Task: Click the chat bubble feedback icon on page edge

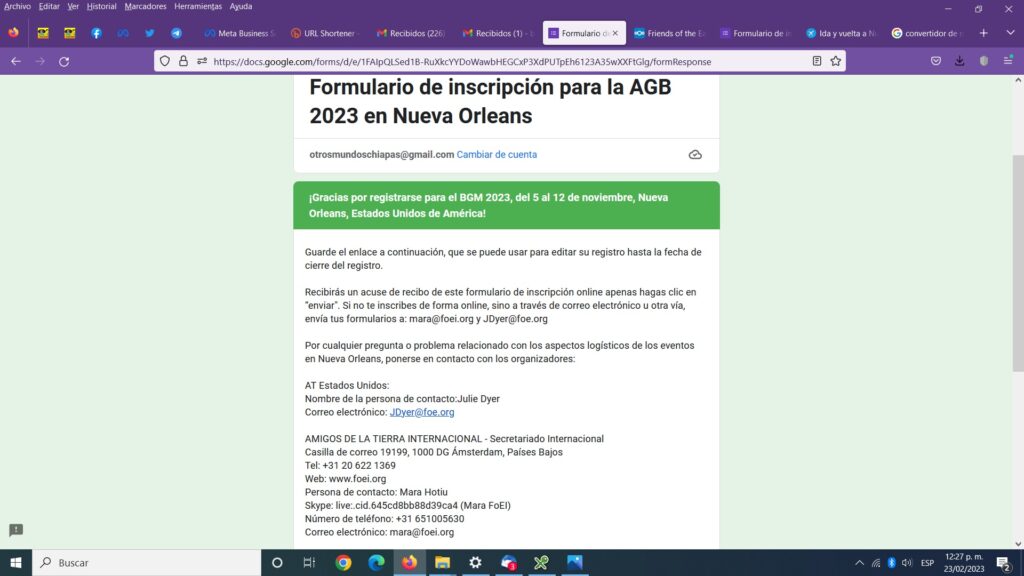Action: coord(14,530)
